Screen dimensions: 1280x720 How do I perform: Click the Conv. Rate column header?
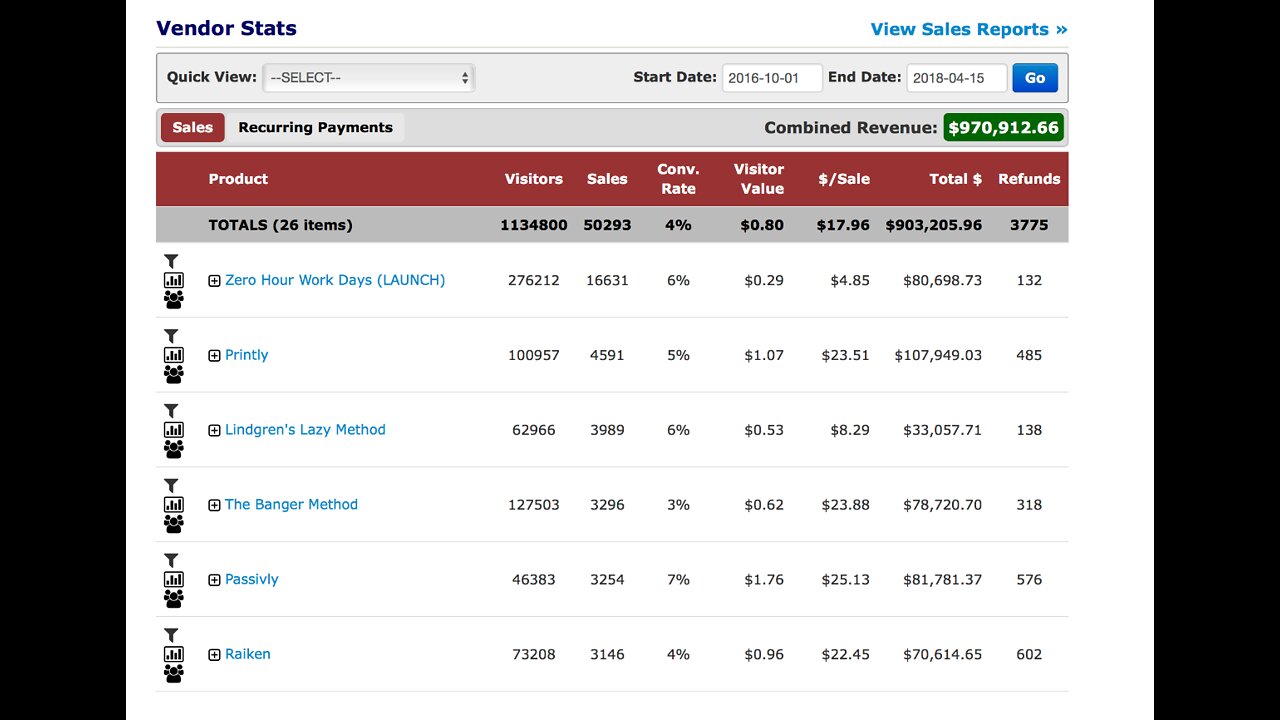click(x=678, y=179)
